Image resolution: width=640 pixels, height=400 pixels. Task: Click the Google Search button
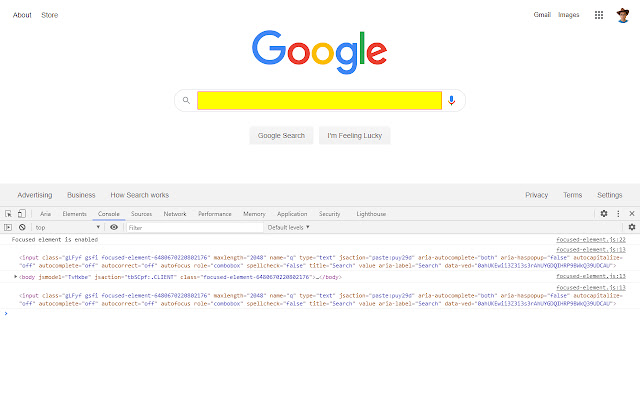(x=281, y=136)
